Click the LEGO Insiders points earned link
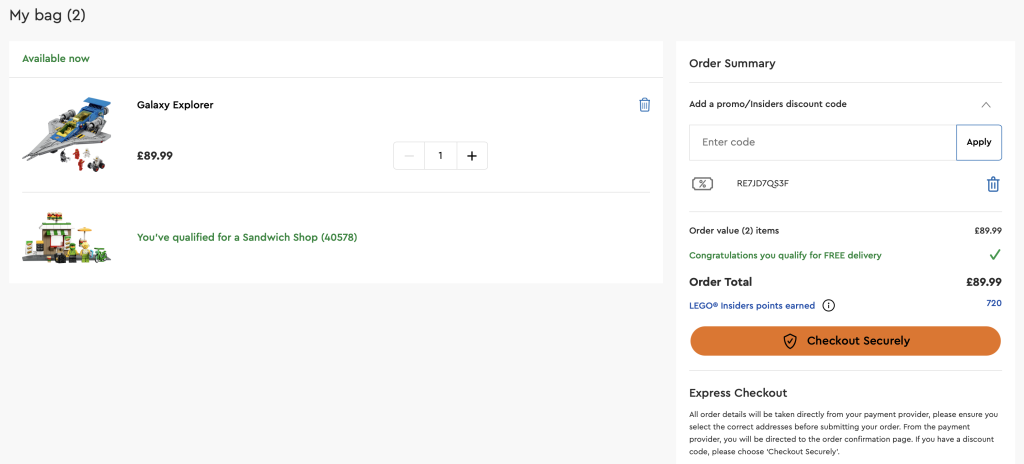The height and width of the screenshot is (464, 1024). (x=752, y=305)
